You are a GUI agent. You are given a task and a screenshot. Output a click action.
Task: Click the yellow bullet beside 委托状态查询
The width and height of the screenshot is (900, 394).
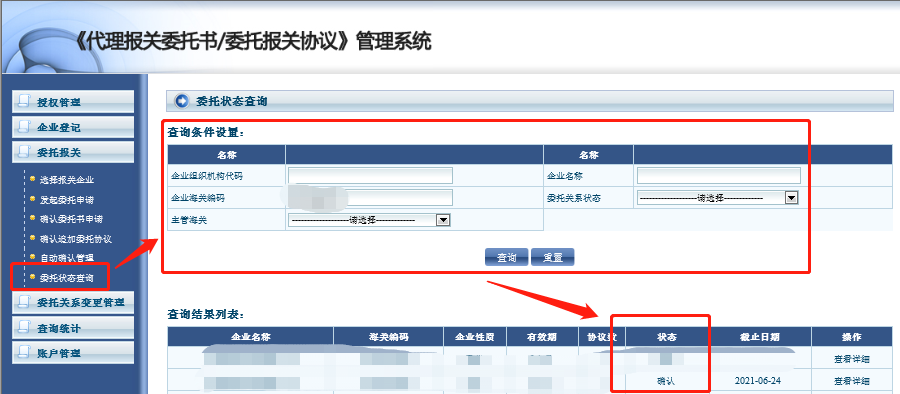(33, 277)
